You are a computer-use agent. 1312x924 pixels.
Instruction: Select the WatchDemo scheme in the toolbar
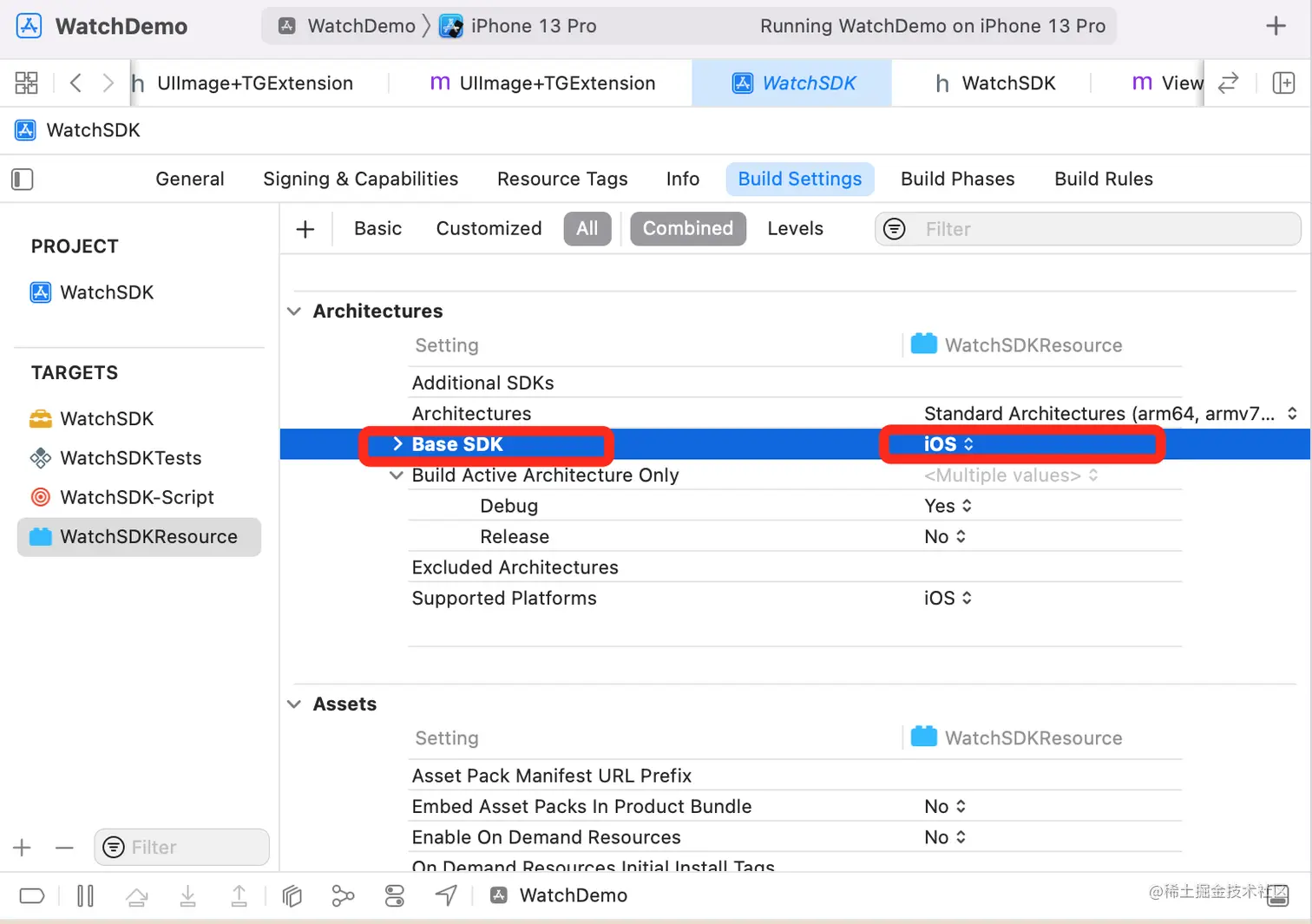pyautogui.click(x=347, y=26)
